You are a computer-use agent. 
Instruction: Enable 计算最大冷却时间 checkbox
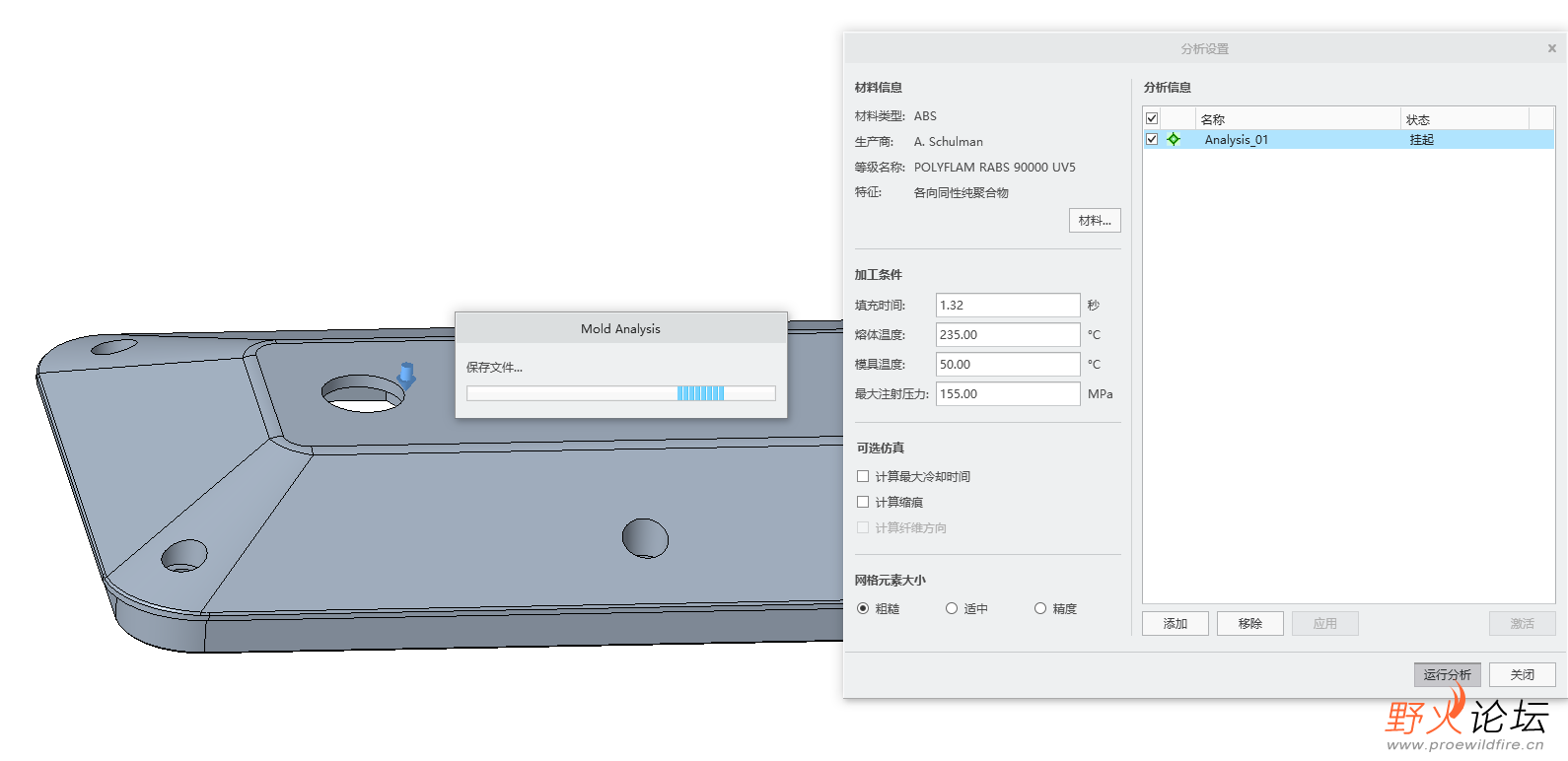pyautogui.click(x=863, y=476)
